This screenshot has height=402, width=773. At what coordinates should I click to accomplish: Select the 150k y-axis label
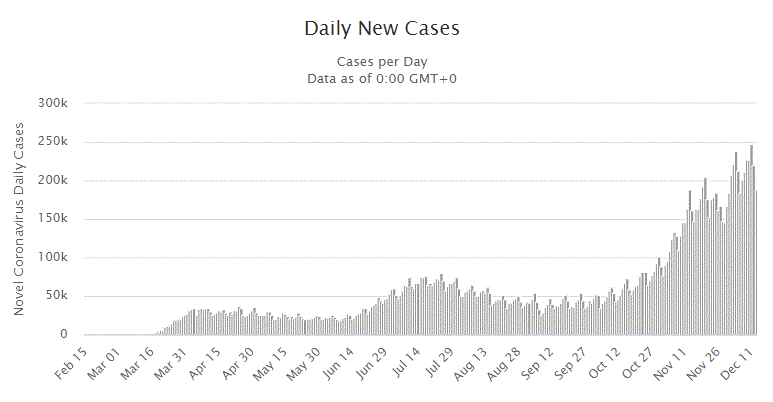(x=51, y=219)
